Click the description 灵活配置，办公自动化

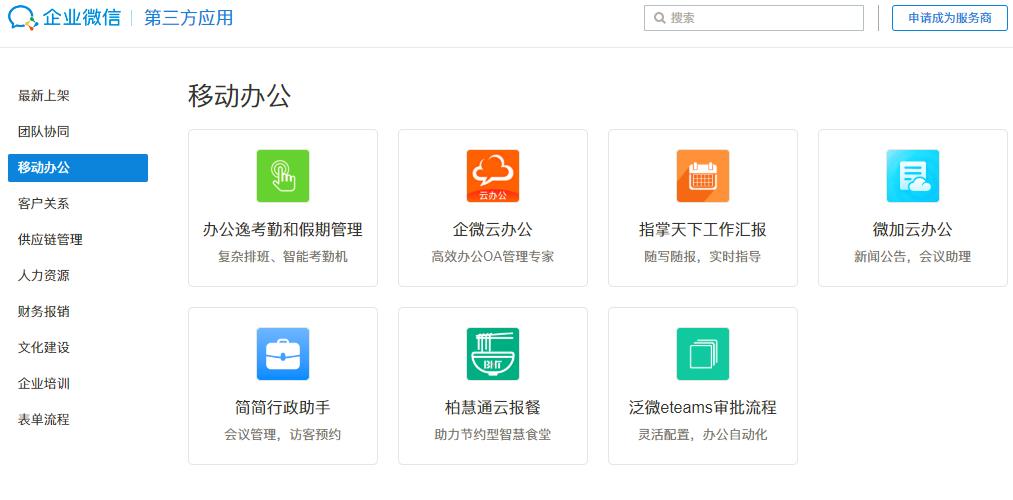(703, 435)
